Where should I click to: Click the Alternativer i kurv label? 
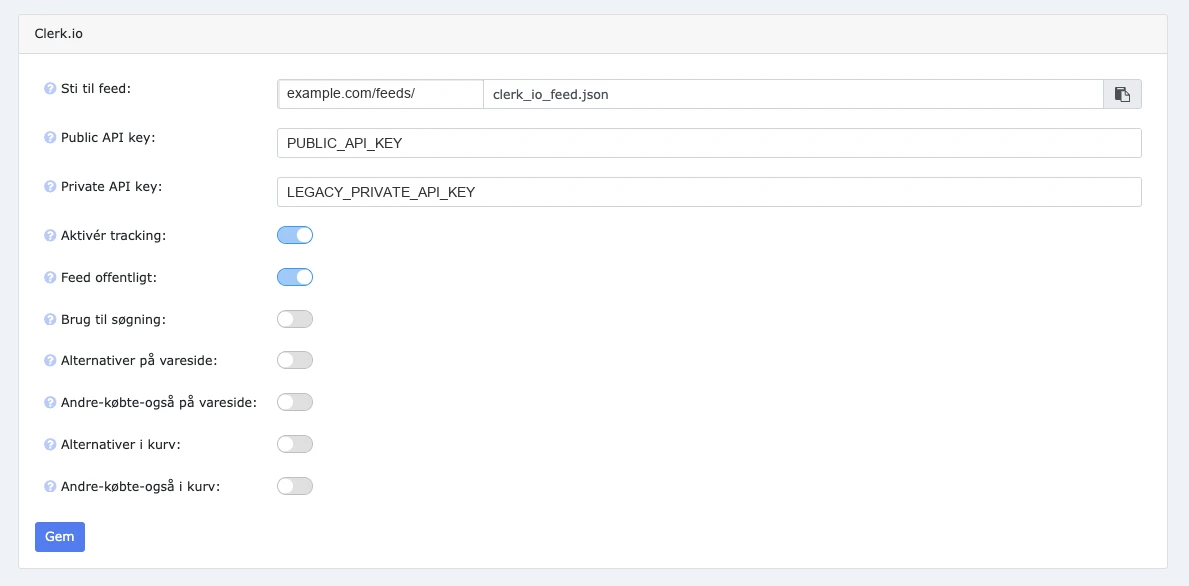tap(121, 444)
